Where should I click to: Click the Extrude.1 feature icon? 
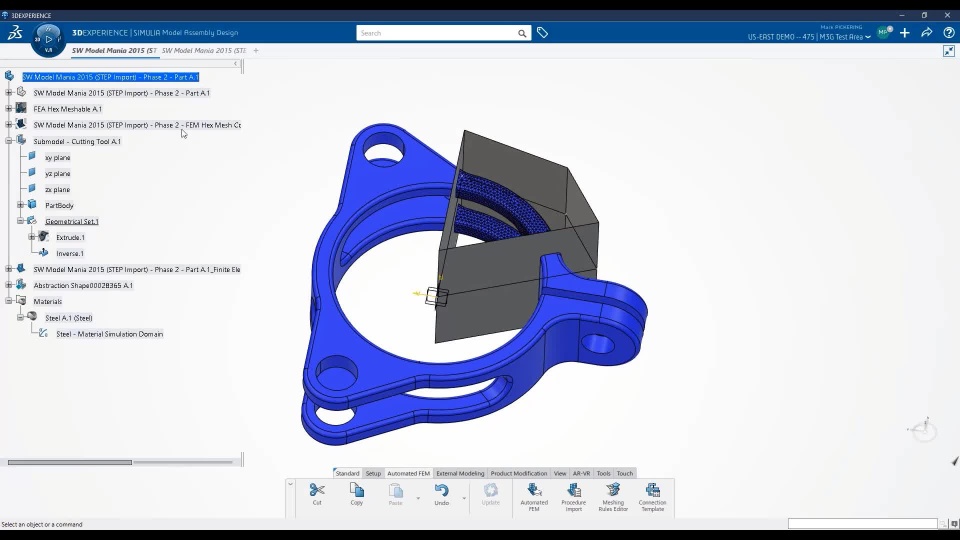point(43,237)
